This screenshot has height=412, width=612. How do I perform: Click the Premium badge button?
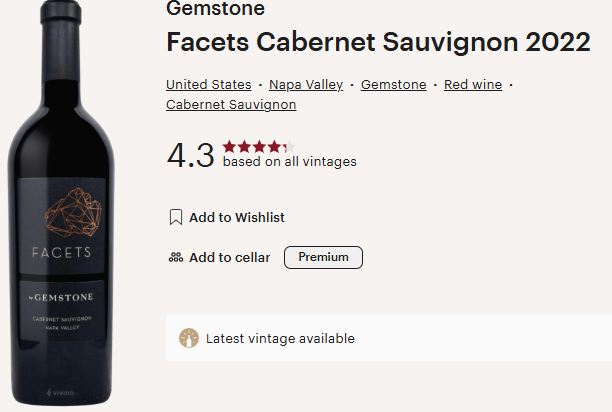point(323,257)
